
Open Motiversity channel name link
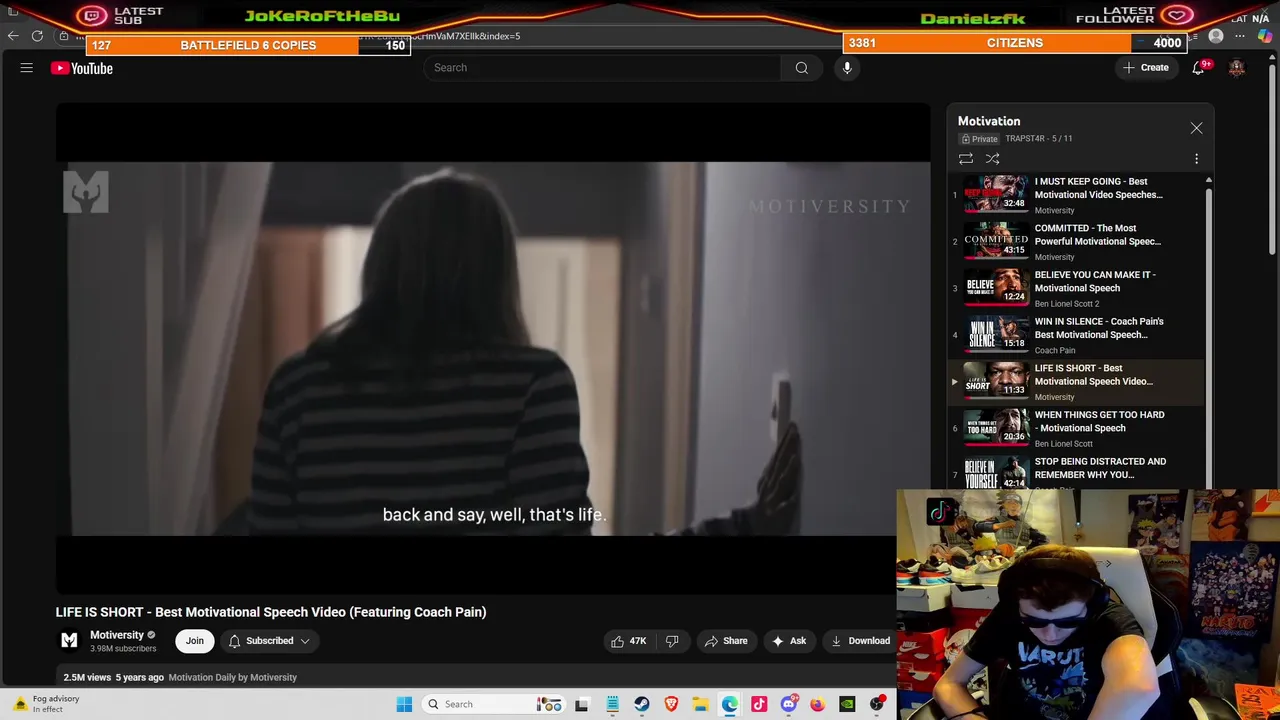tap(117, 635)
